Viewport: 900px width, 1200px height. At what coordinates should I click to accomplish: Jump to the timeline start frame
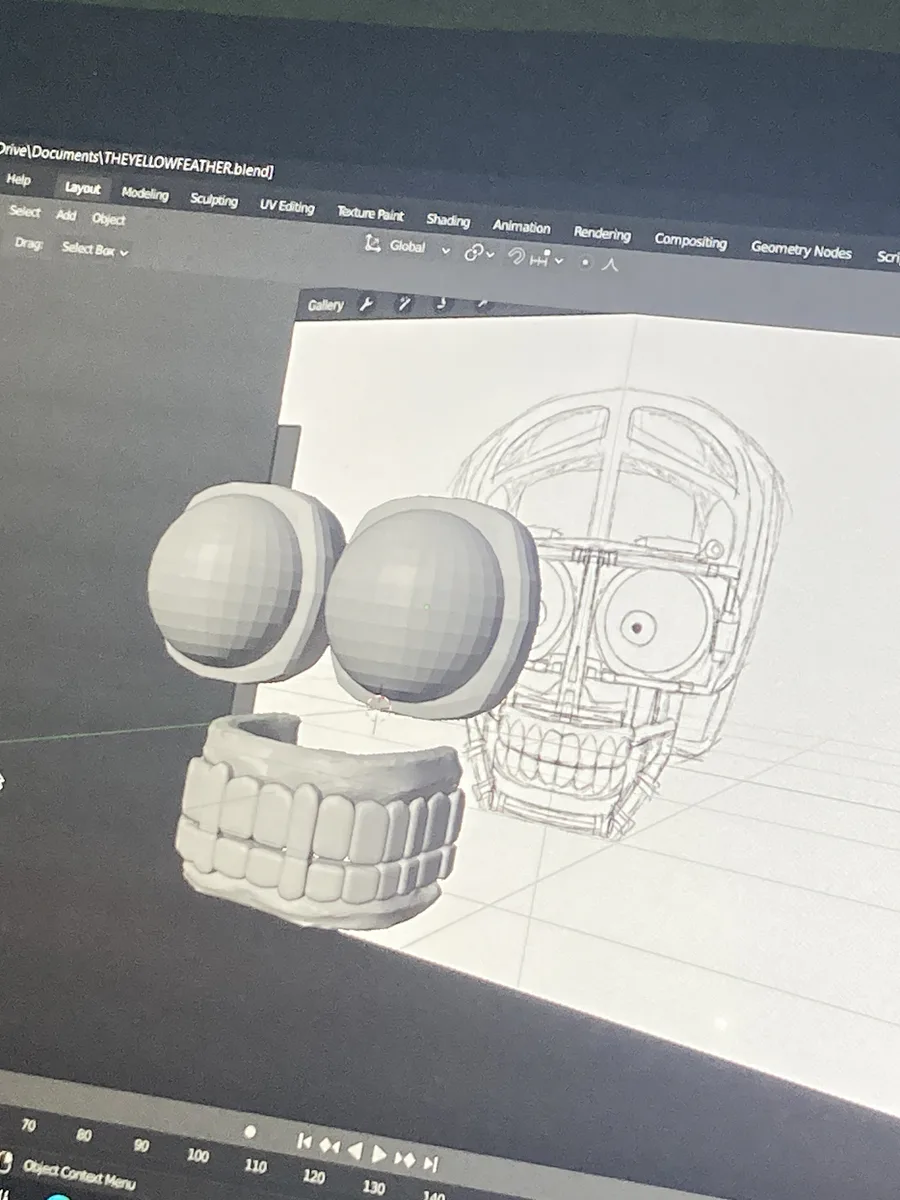(305, 1141)
